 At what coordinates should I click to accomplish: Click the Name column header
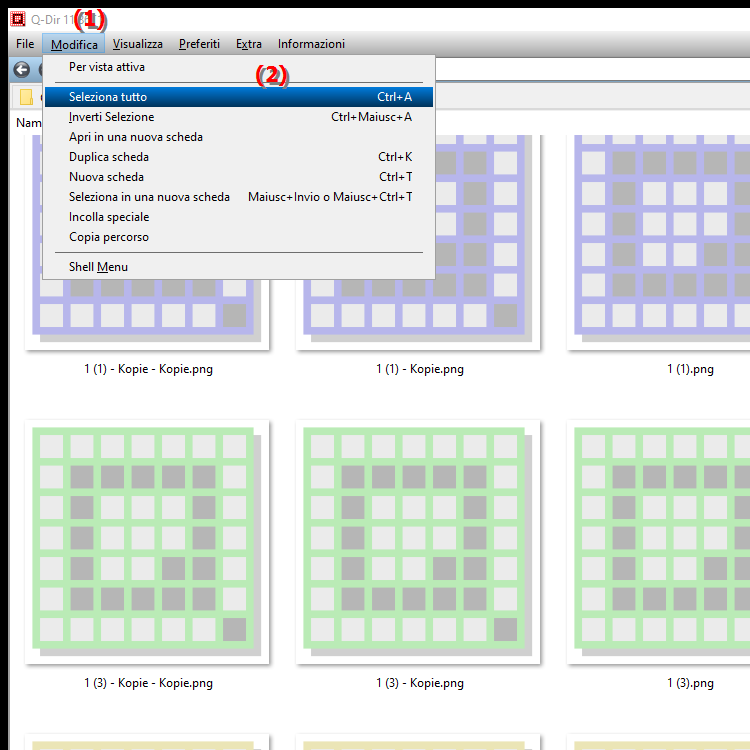click(28, 123)
